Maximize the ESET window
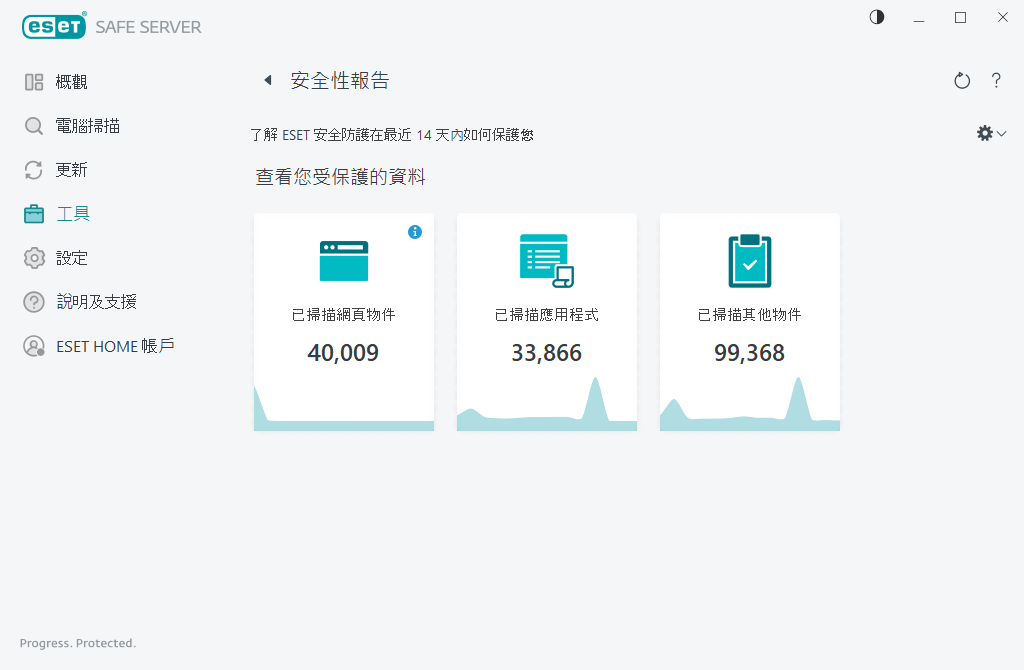 [960, 18]
